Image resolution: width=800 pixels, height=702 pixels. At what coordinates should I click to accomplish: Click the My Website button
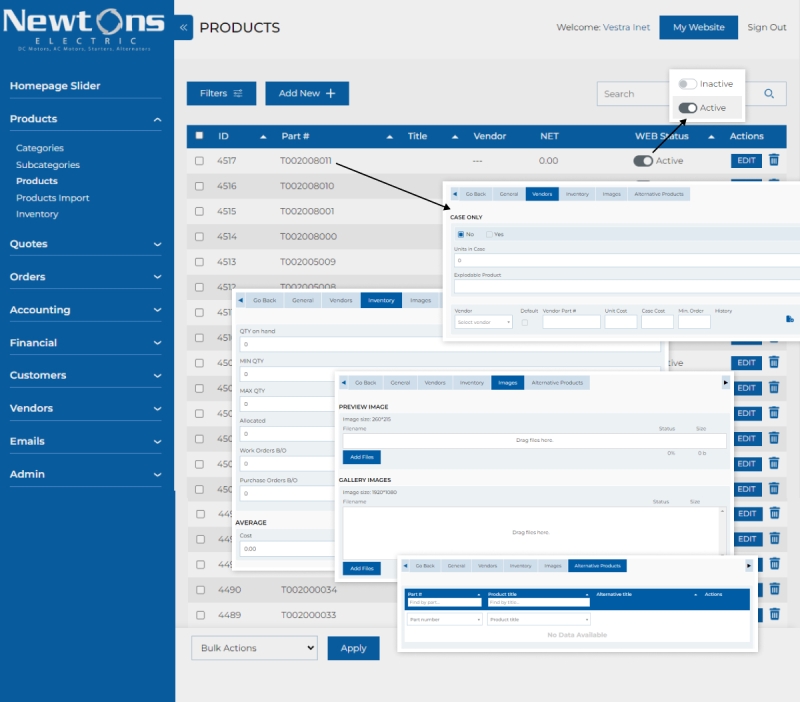(698, 27)
